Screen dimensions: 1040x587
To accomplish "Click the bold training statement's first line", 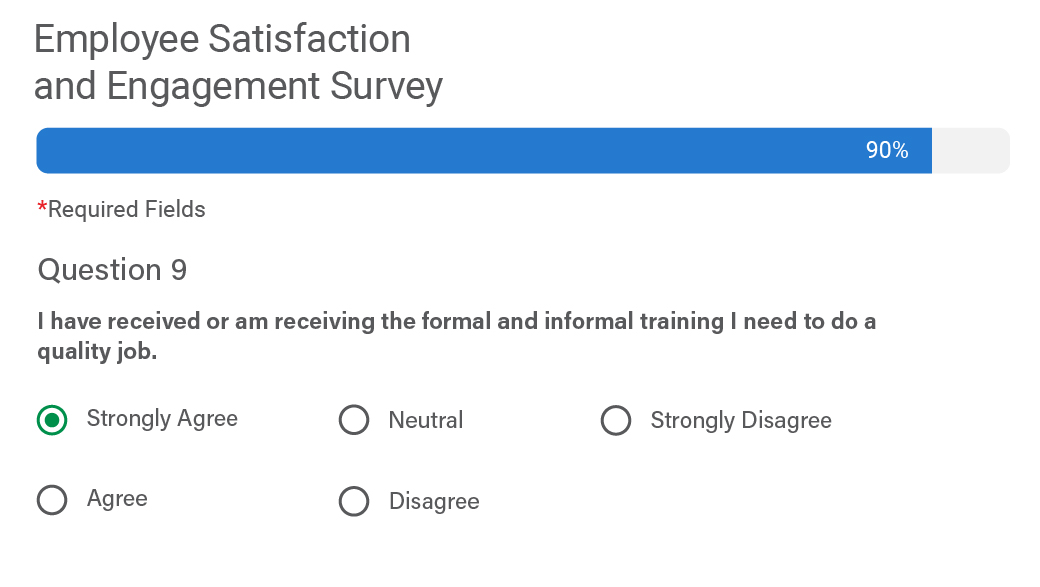I will [456, 322].
